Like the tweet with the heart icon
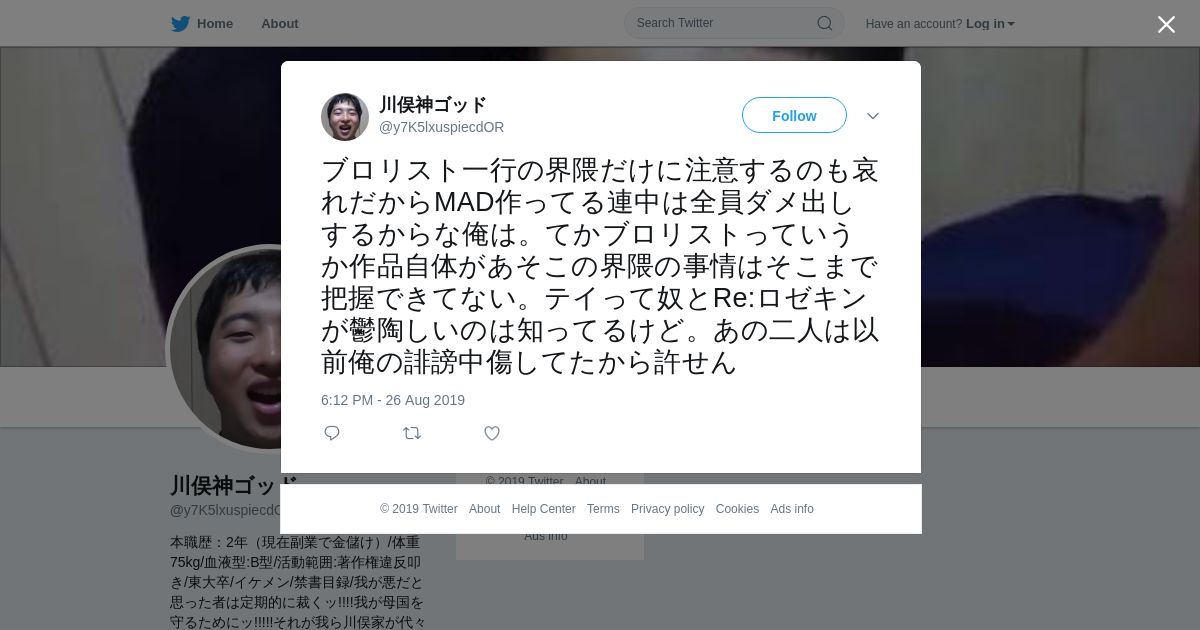The height and width of the screenshot is (630, 1200). (492, 433)
